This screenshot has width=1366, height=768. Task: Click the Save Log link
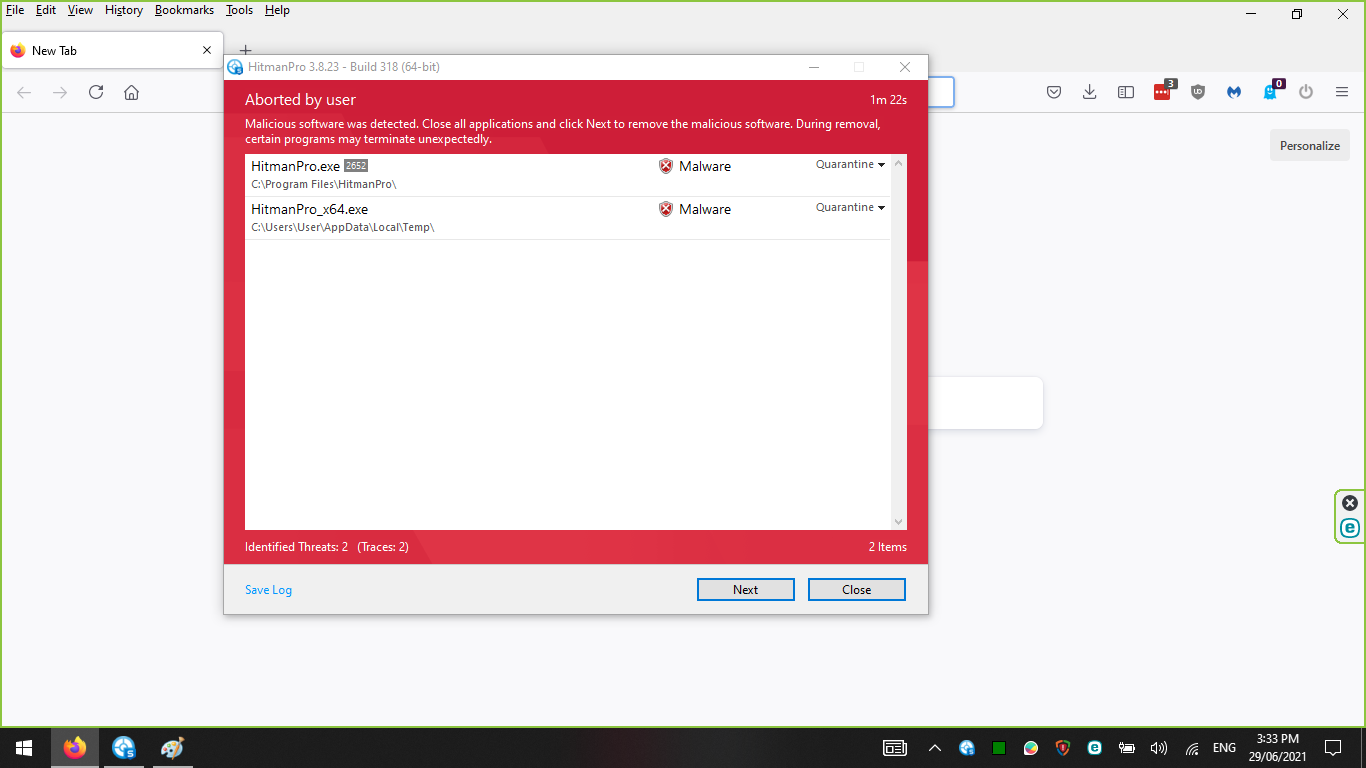pos(268,590)
